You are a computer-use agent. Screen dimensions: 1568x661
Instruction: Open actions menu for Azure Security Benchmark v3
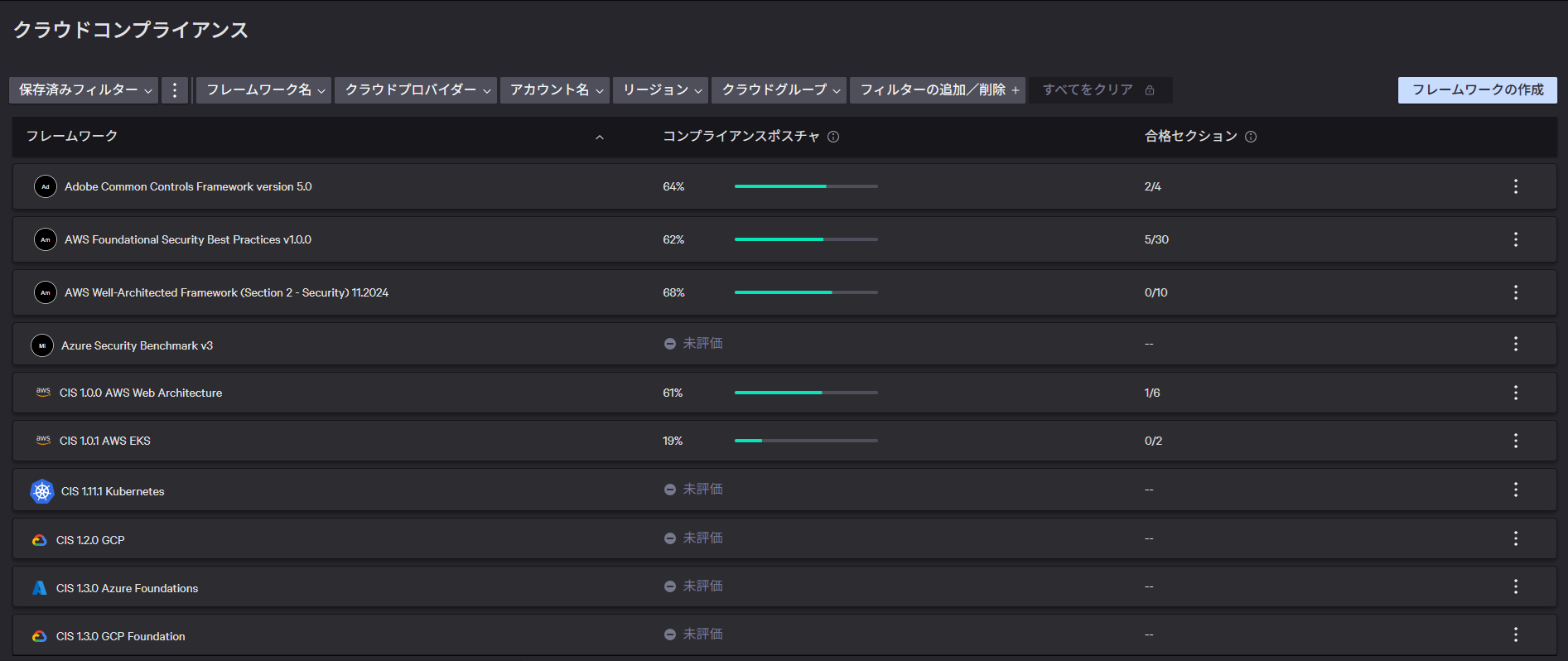click(x=1515, y=344)
